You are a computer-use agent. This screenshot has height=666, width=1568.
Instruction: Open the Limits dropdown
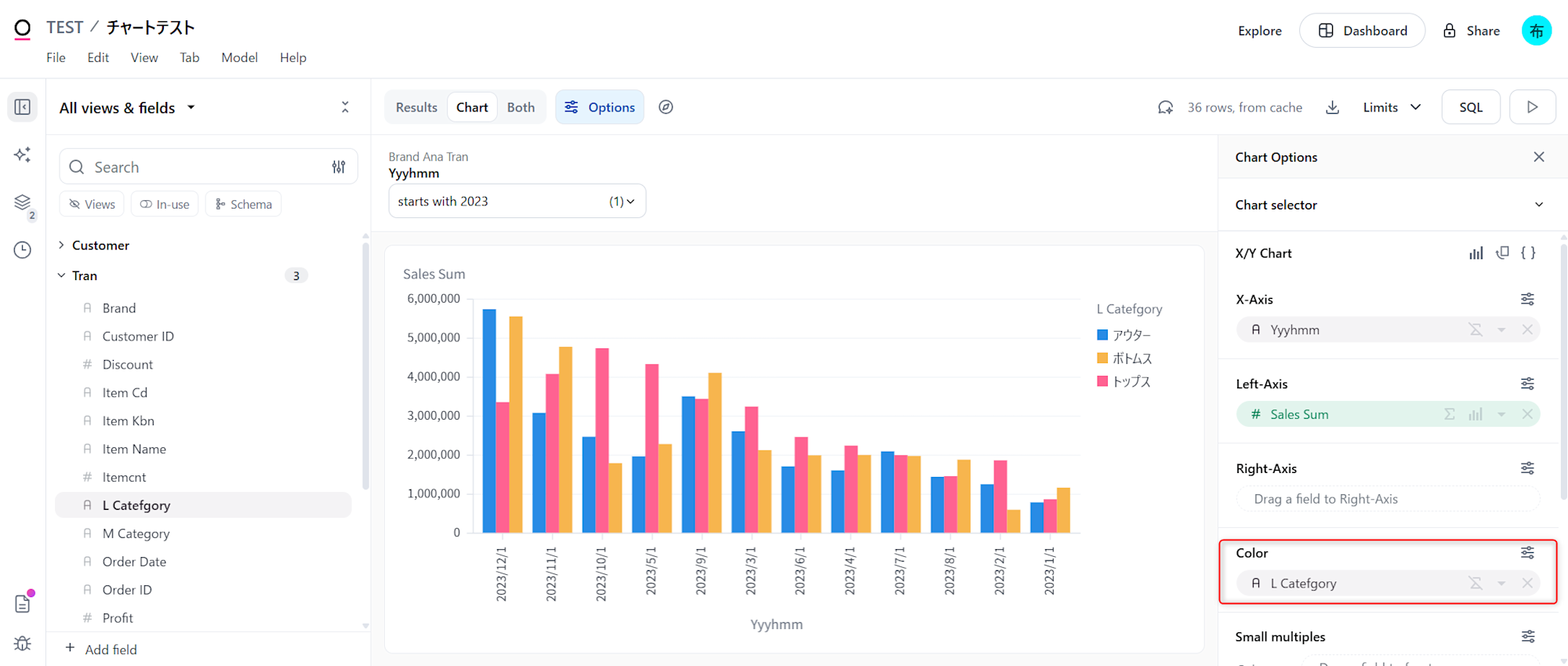[x=1392, y=107]
